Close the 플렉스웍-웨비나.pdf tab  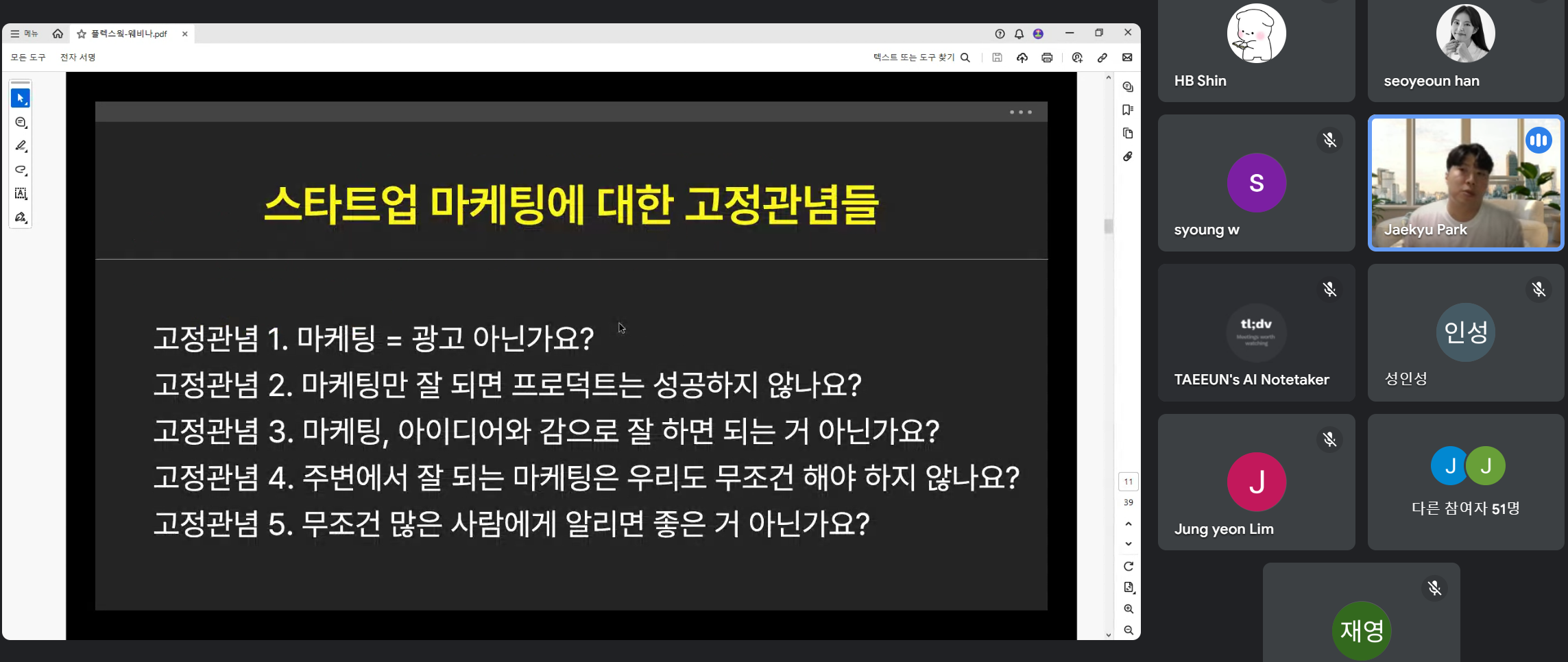pos(184,34)
